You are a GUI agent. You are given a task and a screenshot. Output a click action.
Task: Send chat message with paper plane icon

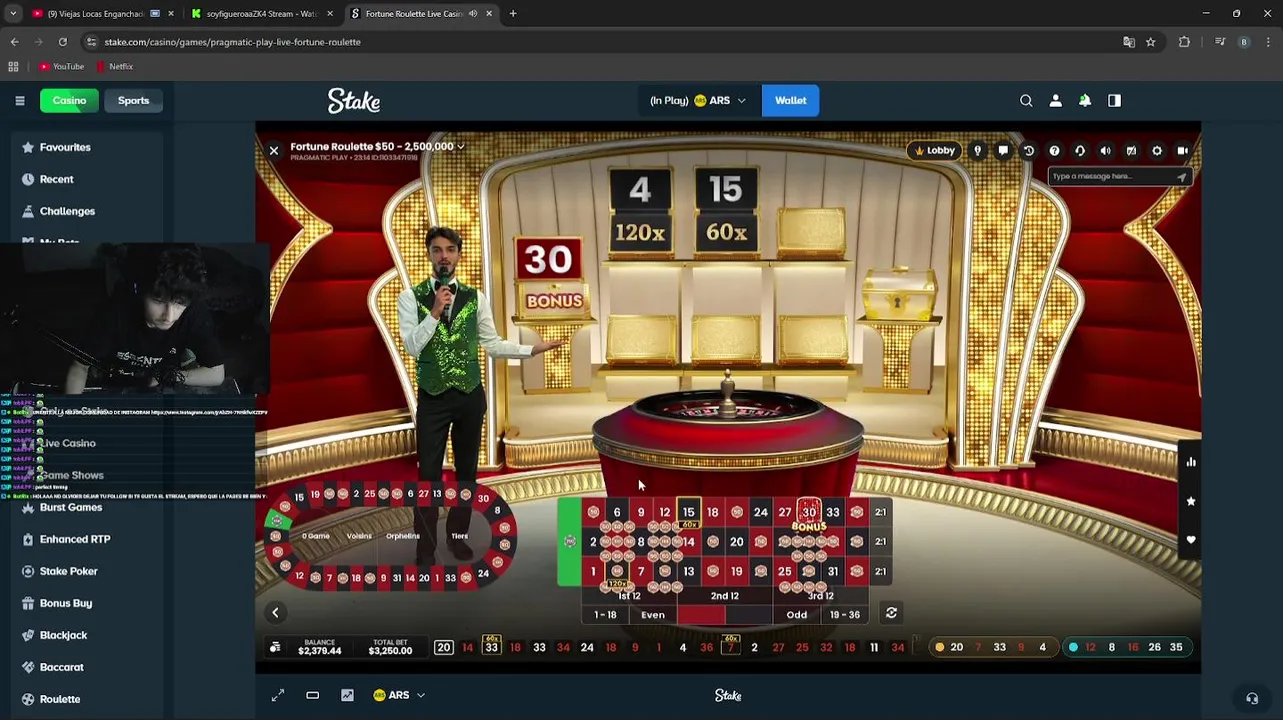pyautogui.click(x=1181, y=177)
